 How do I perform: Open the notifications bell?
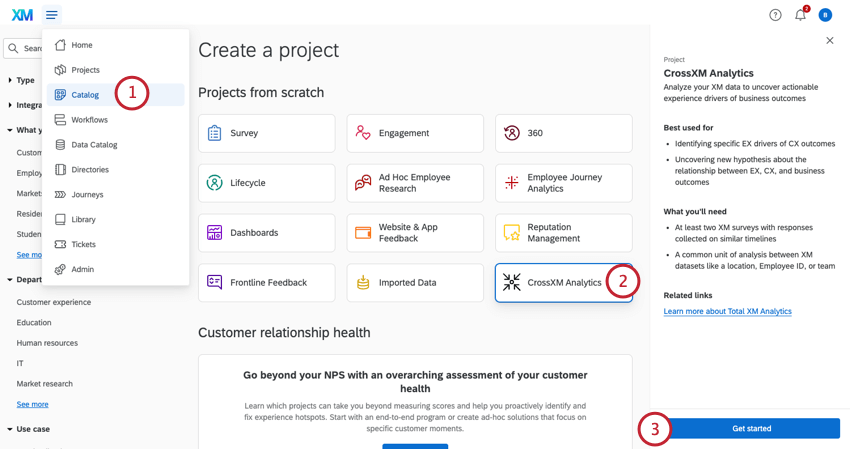click(800, 15)
